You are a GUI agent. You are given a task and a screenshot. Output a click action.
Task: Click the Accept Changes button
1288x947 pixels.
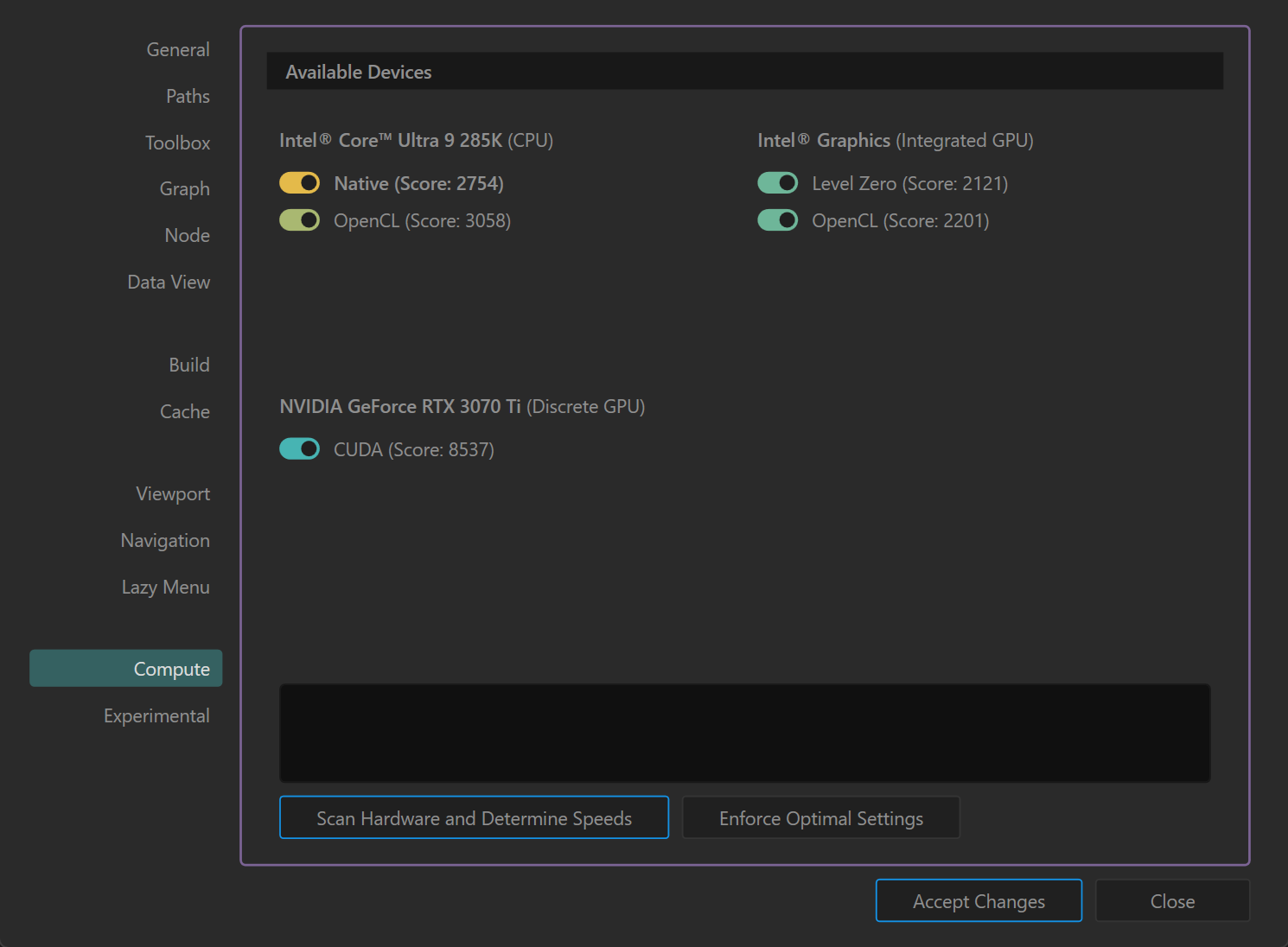pyautogui.click(x=978, y=901)
